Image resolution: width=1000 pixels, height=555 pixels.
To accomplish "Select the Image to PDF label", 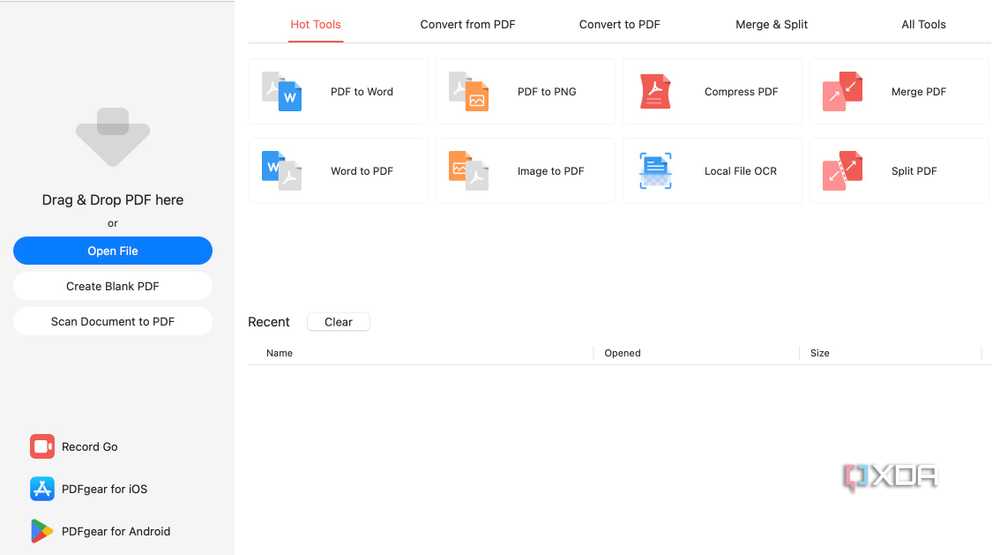I will point(550,171).
